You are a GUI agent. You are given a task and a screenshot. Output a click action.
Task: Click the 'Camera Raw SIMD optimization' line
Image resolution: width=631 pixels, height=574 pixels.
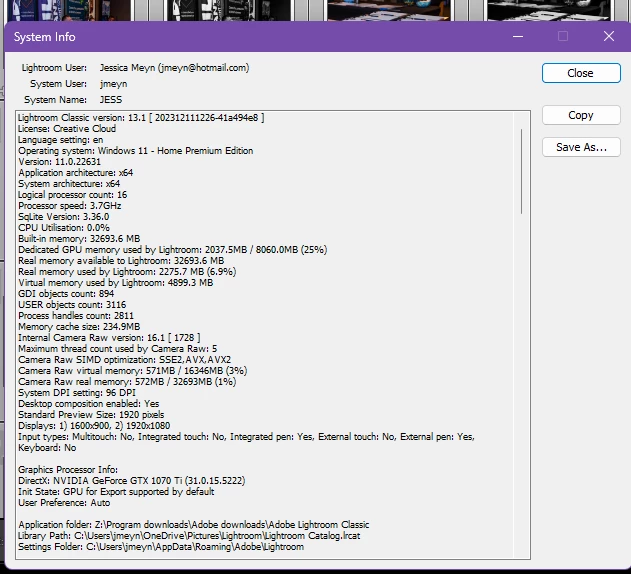[125, 359]
